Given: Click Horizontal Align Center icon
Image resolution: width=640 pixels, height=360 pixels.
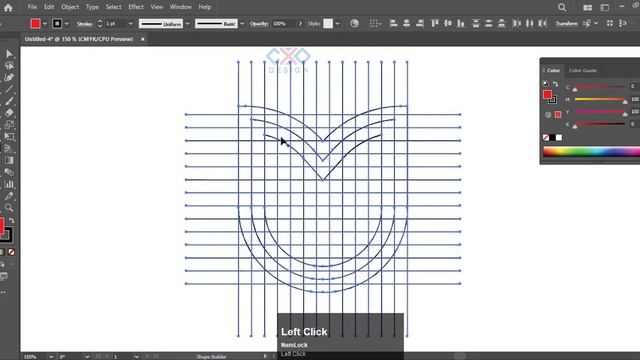Looking at the screenshot, I should (407, 24).
